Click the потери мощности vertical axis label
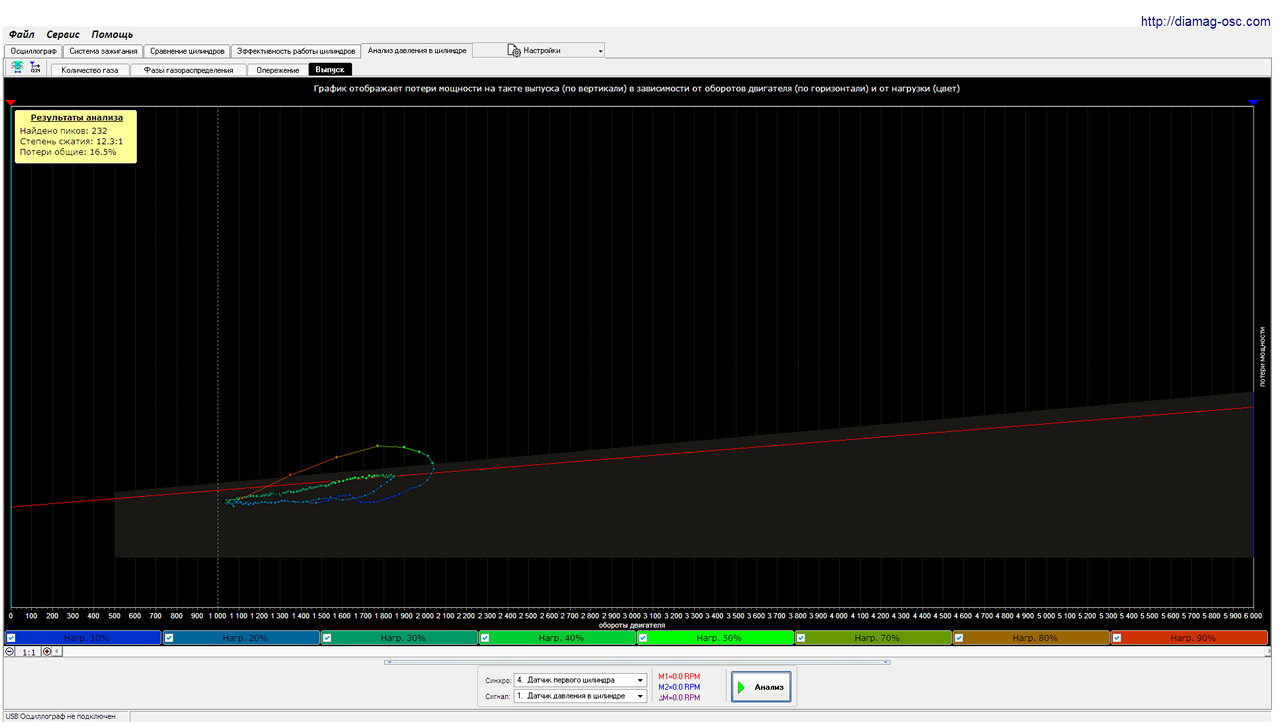This screenshot has height=725, width=1280. [x=1262, y=356]
